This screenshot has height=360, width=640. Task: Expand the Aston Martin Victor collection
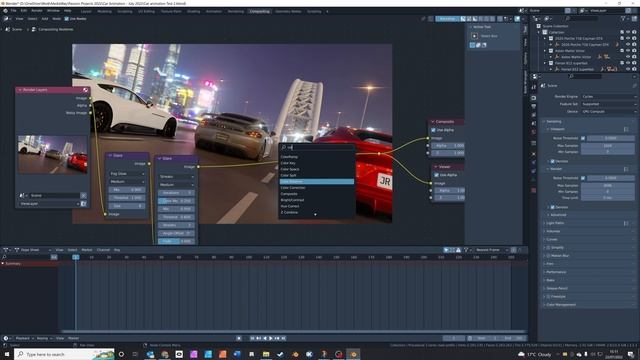(x=545, y=51)
